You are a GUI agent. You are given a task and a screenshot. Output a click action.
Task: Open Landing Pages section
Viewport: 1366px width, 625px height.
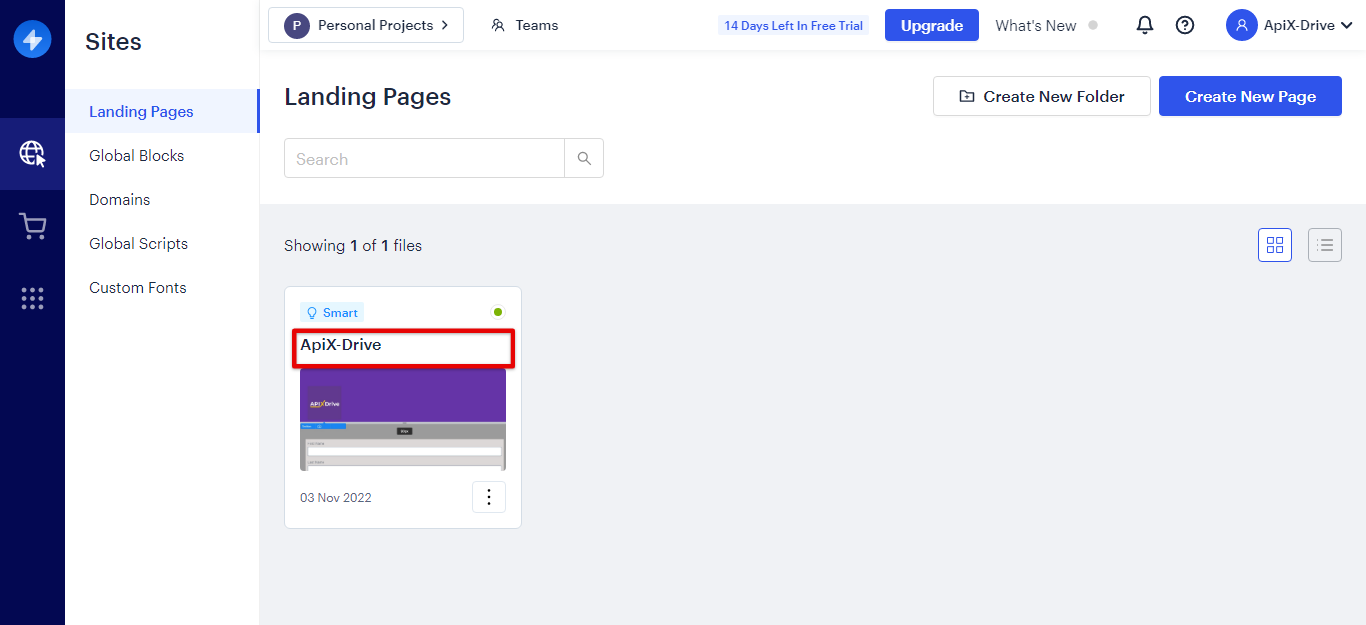pyautogui.click(x=162, y=111)
